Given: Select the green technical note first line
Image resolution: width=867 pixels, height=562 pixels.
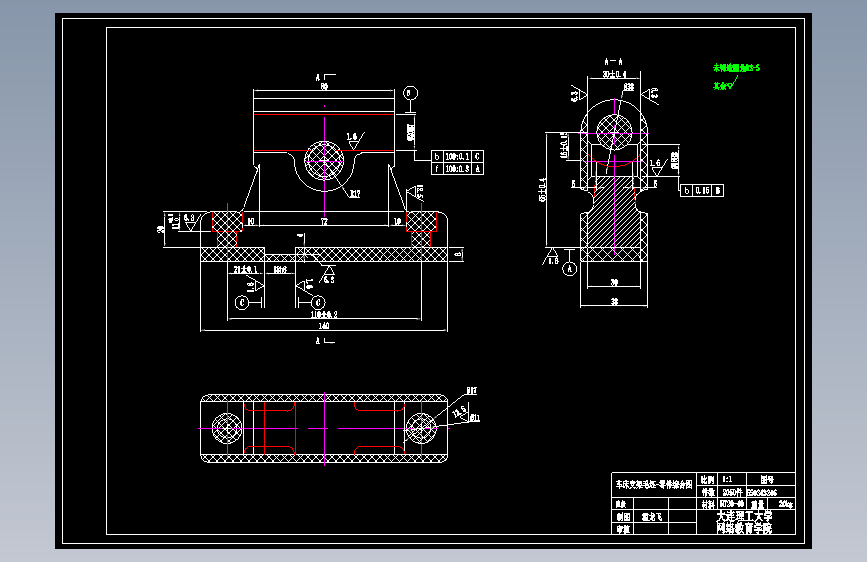Looking at the screenshot, I should [x=736, y=68].
